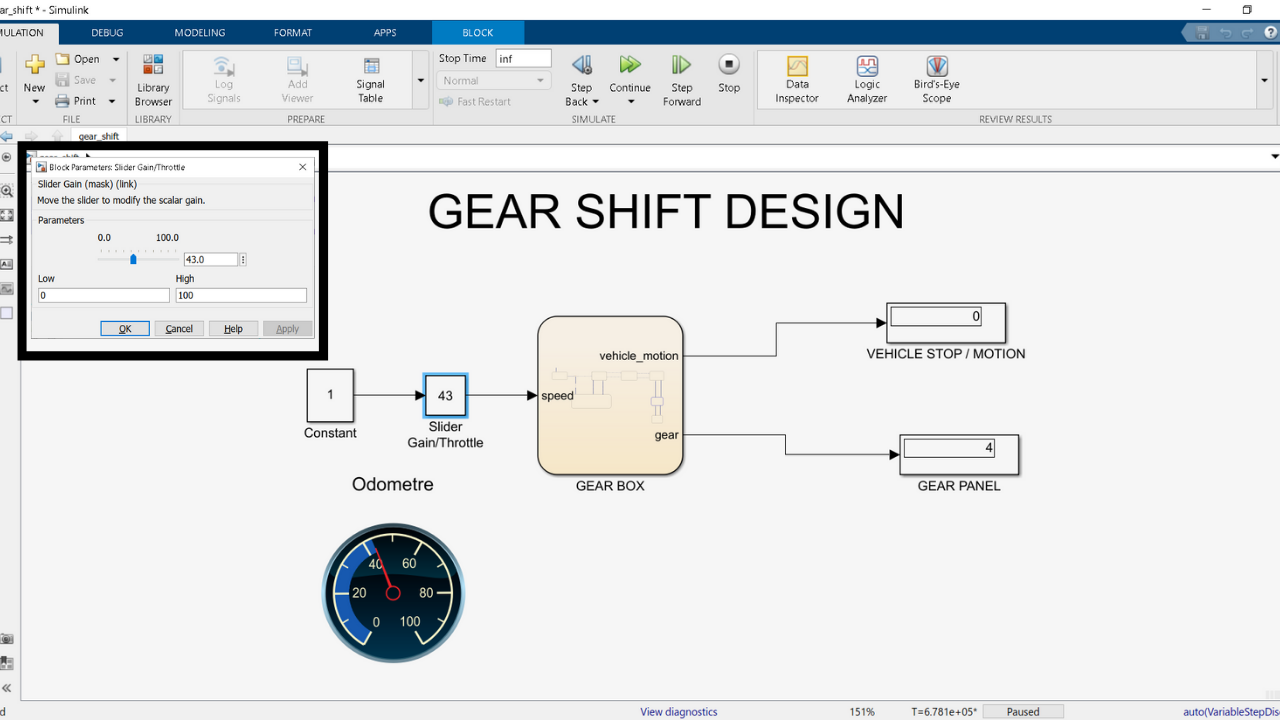This screenshot has width=1280, height=720.
Task: Select the gear_shift model tab
Action: [x=97, y=135]
